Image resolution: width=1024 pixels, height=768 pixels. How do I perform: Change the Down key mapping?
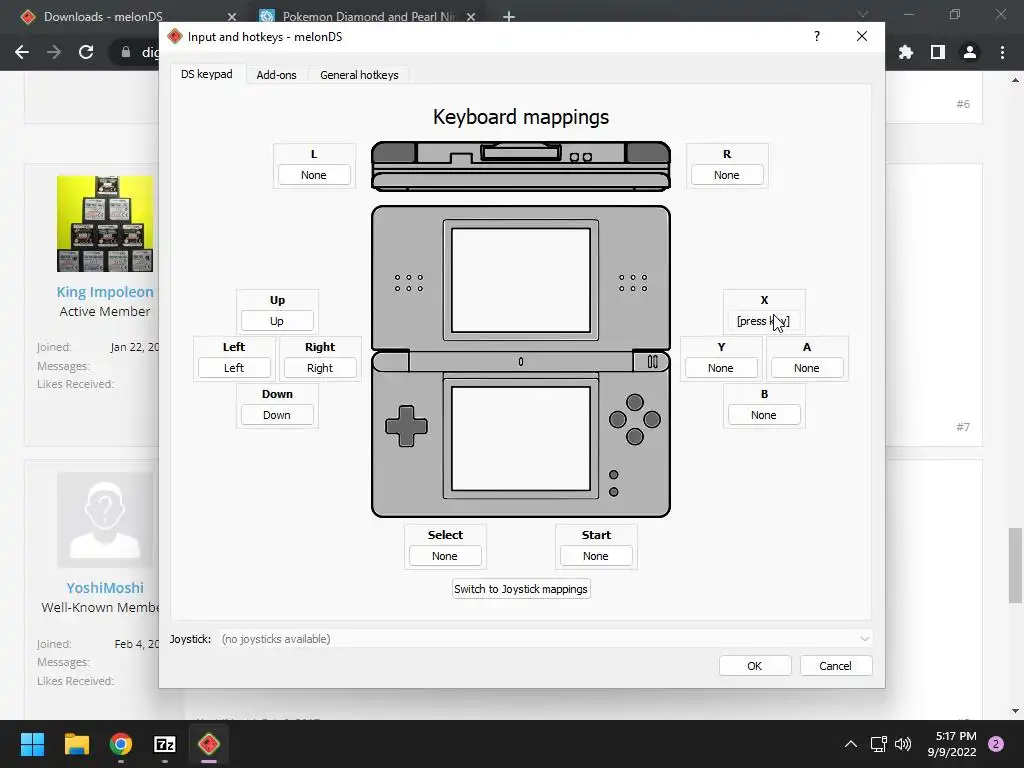pos(277,415)
